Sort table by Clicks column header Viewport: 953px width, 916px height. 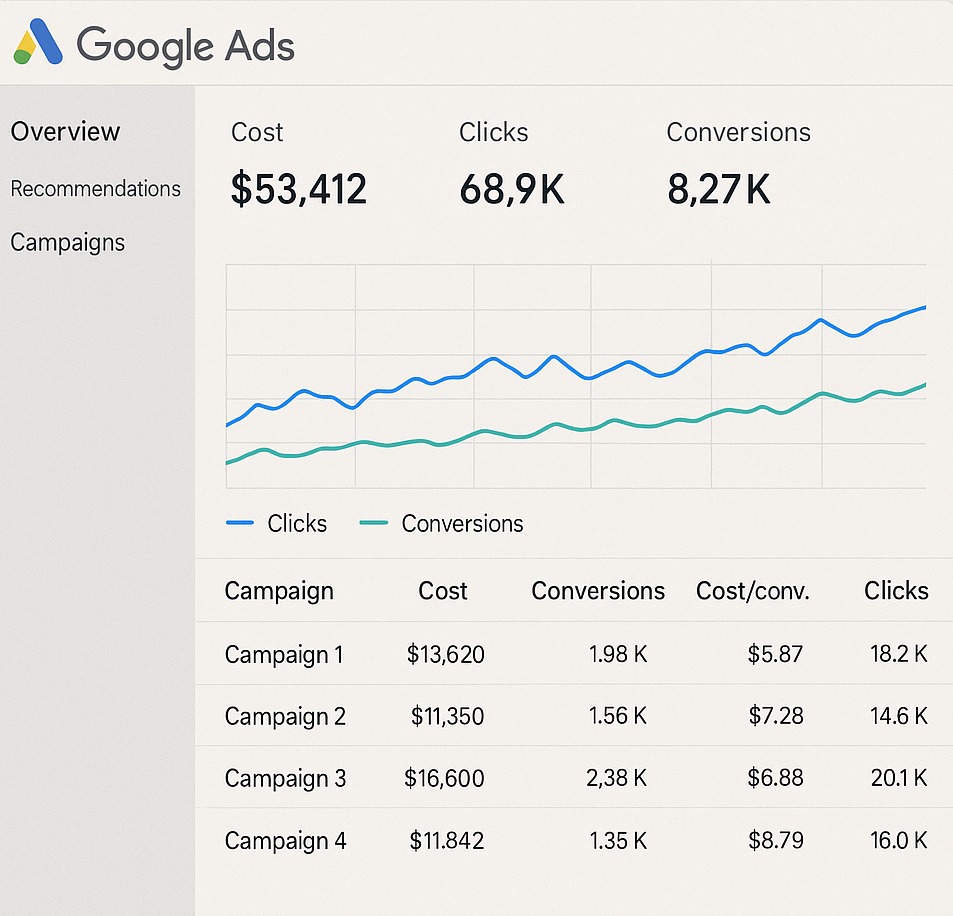(896, 591)
